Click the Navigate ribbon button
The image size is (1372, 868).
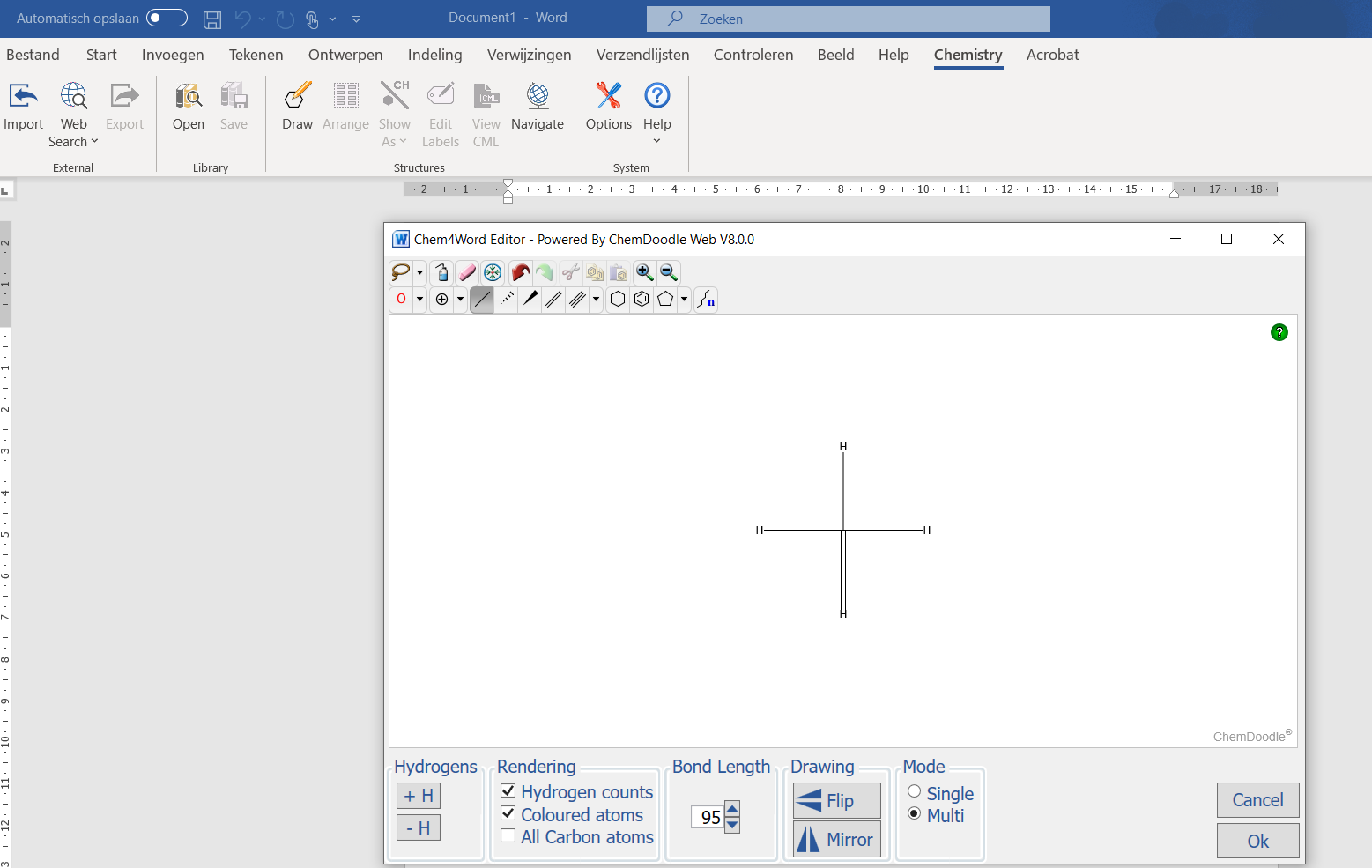click(x=538, y=107)
